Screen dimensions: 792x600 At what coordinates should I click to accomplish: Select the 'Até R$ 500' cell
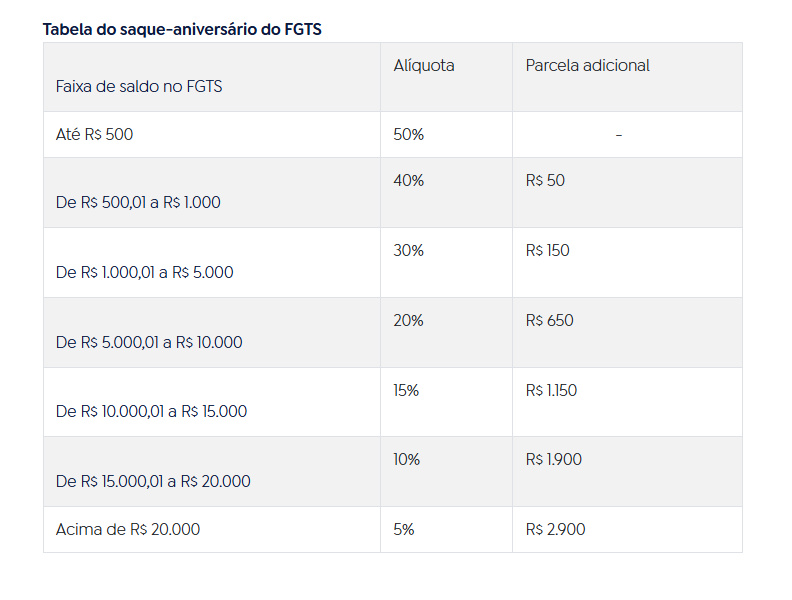pos(95,135)
